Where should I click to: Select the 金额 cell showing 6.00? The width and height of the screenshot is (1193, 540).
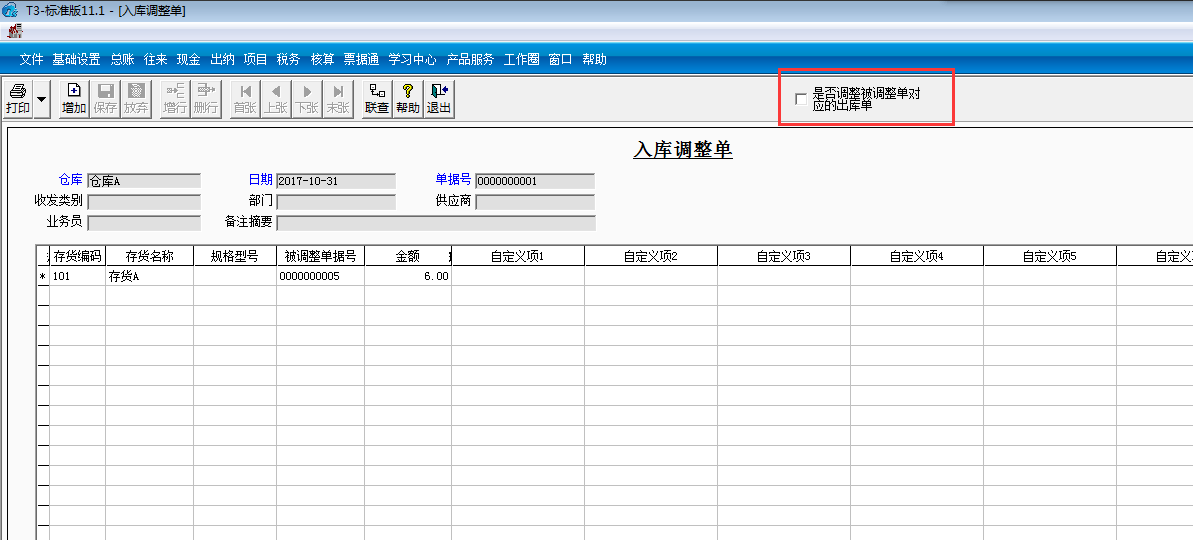[x=409, y=276]
